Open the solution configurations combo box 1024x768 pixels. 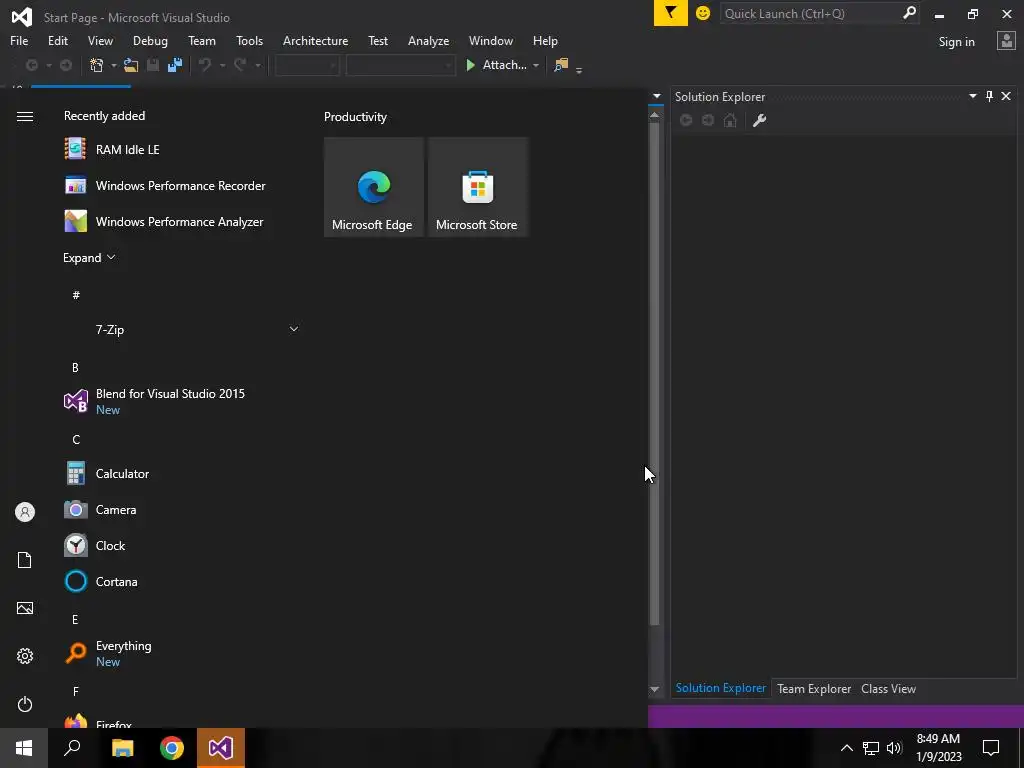click(307, 65)
